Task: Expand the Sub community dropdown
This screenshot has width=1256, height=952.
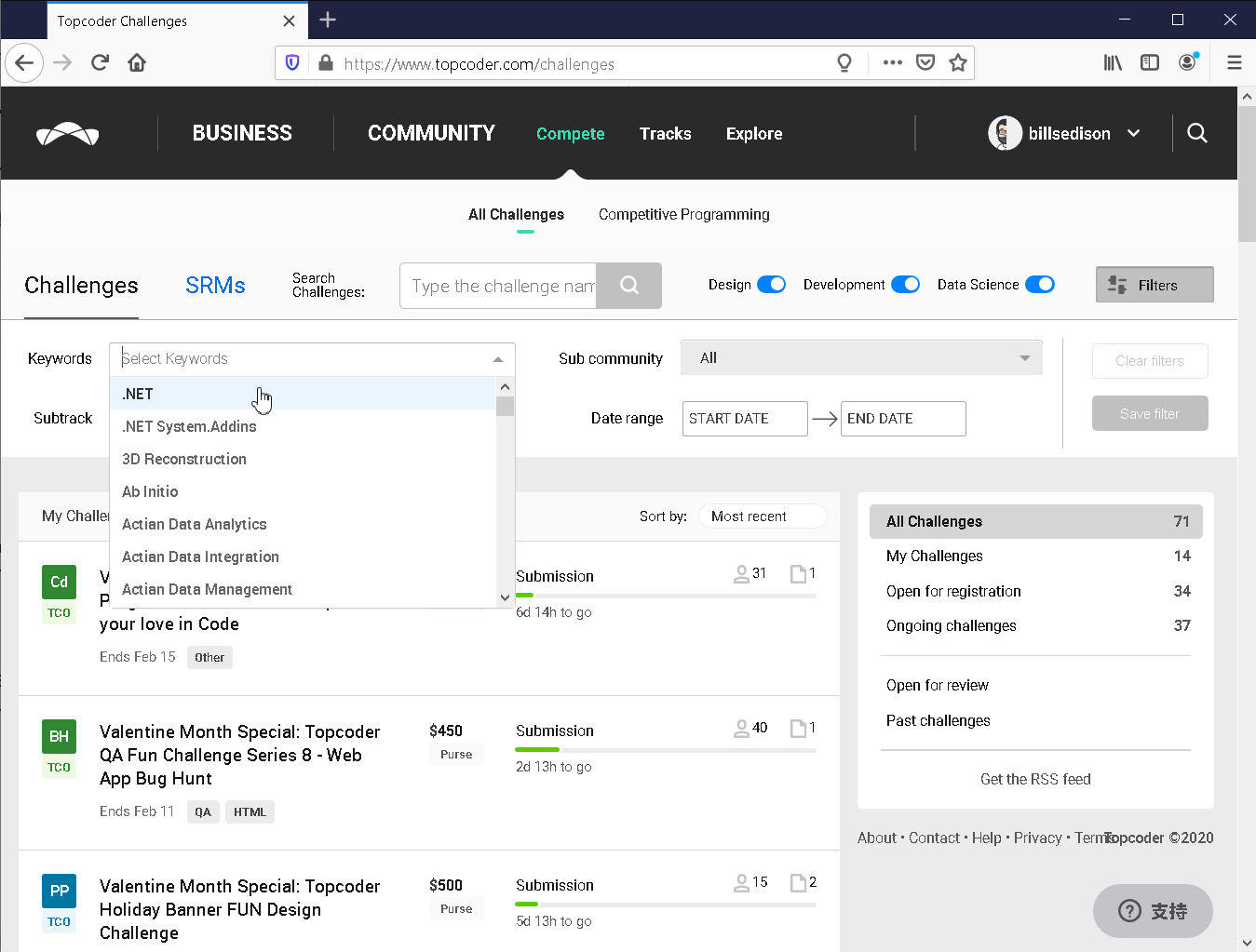Action: [861, 358]
